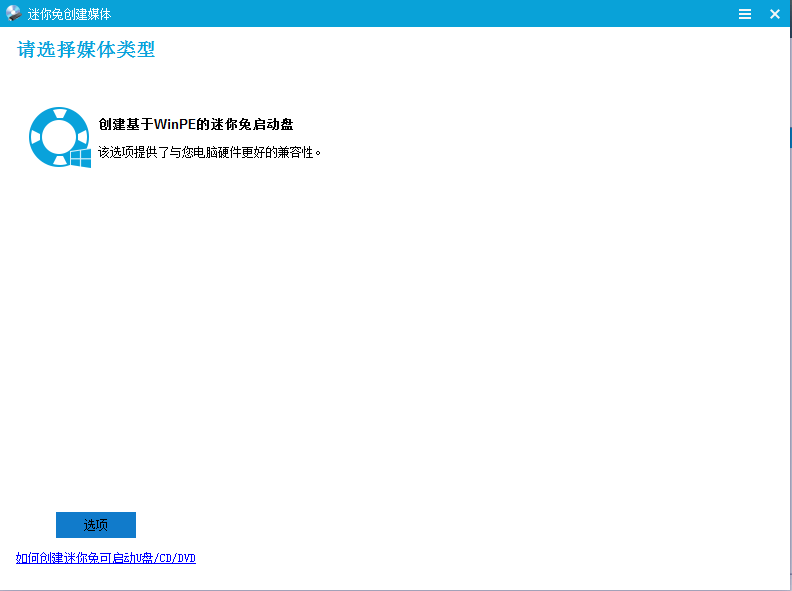Close the 迷你兔创建媒体 window
Screen dimensions: 792x591
(775, 14)
